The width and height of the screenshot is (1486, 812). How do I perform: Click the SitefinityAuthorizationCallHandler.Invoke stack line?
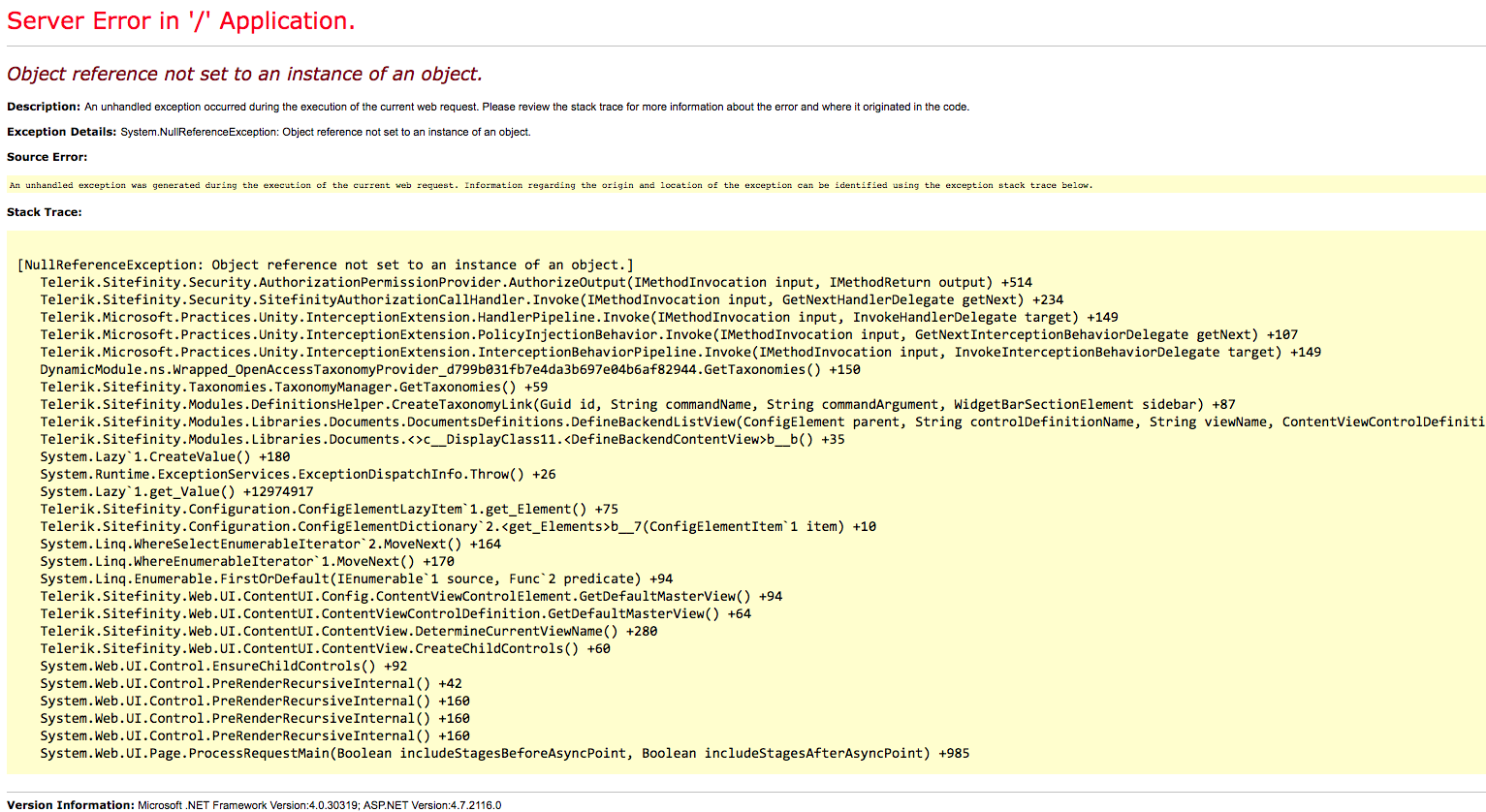point(551,299)
